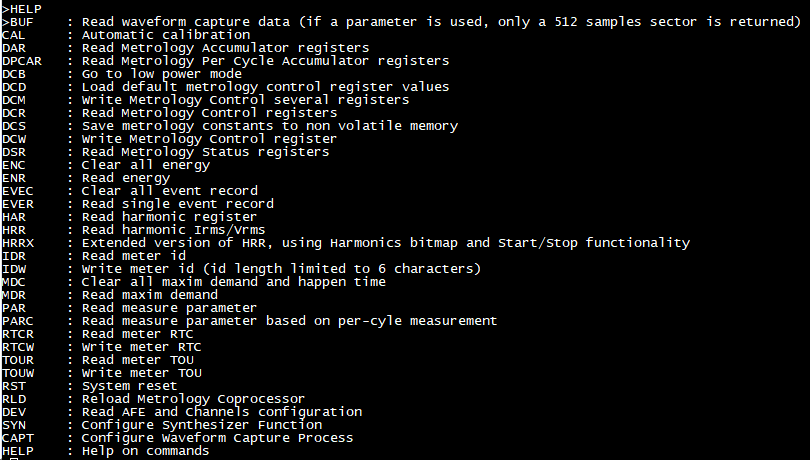Click 'Reload Metrology Coprocessor' description
This screenshot has height=460, width=810.
click(x=193, y=398)
